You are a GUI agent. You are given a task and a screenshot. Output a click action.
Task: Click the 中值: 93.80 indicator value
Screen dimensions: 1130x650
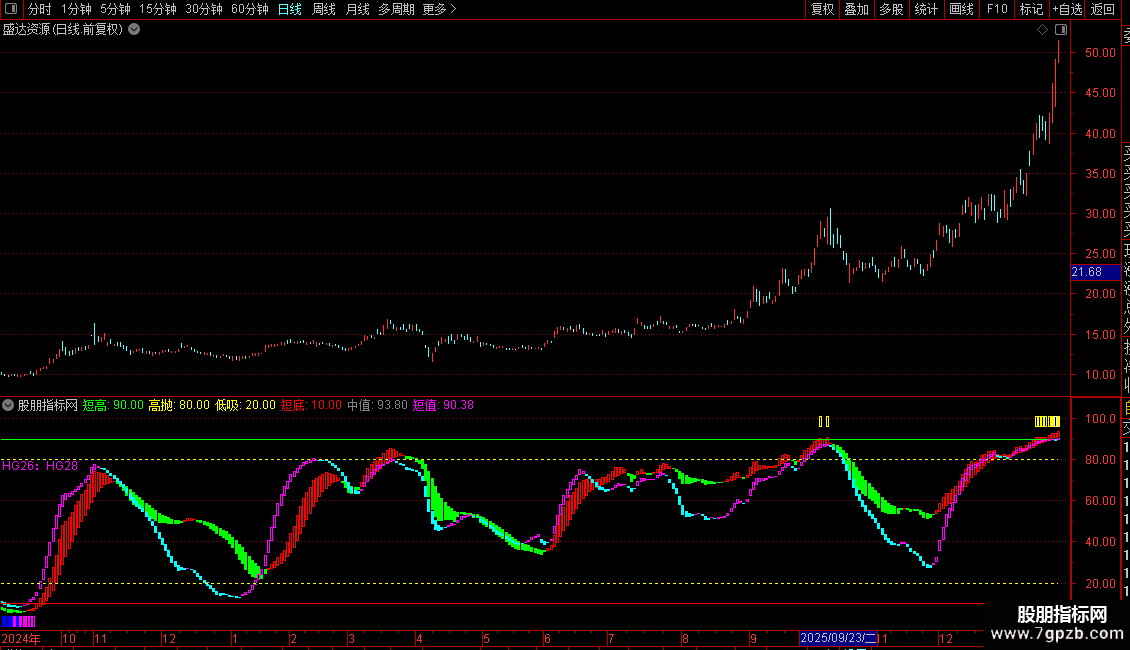point(377,405)
